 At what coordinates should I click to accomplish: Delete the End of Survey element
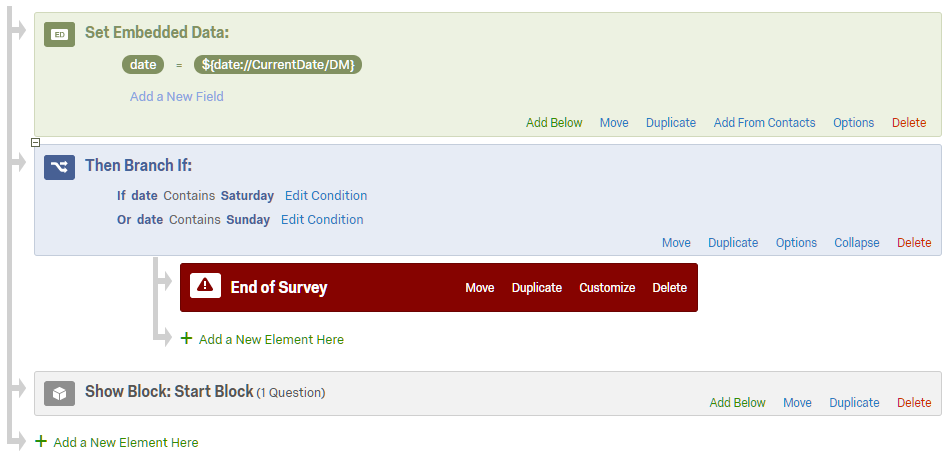(670, 288)
